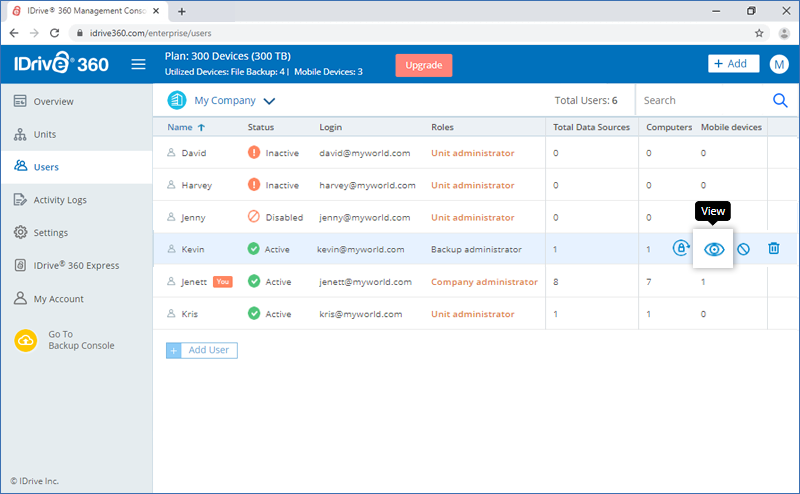The image size is (800, 494).
Task: Click the My Company building icon
Action: [x=177, y=100]
